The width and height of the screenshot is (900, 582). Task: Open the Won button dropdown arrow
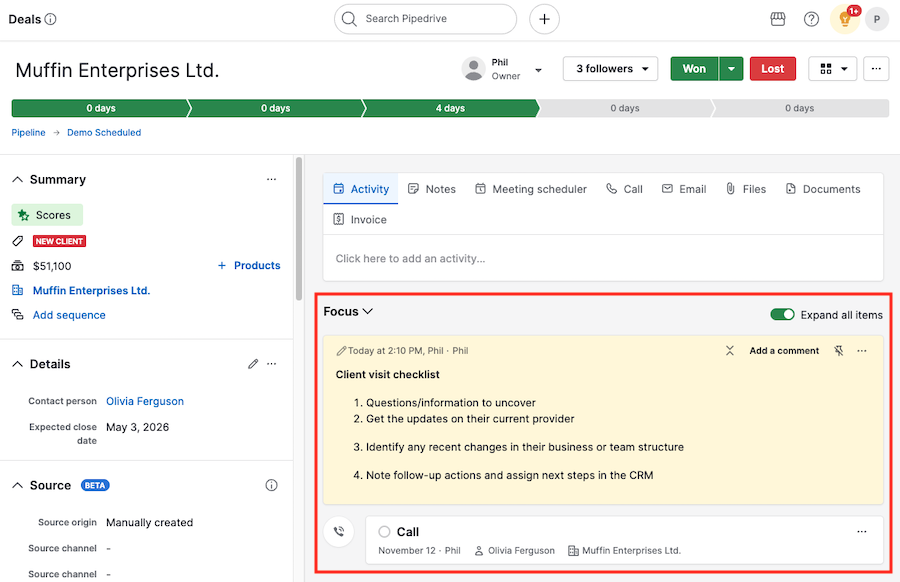[731, 69]
